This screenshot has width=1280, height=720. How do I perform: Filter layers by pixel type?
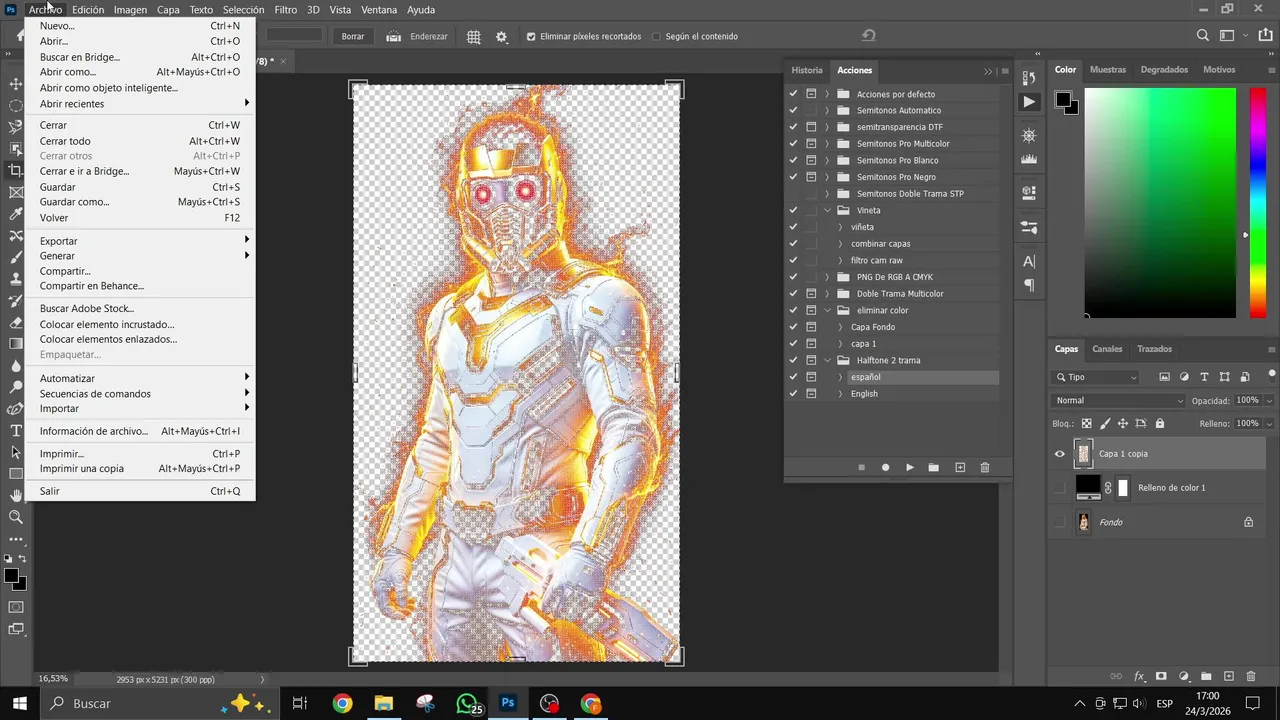1165,377
